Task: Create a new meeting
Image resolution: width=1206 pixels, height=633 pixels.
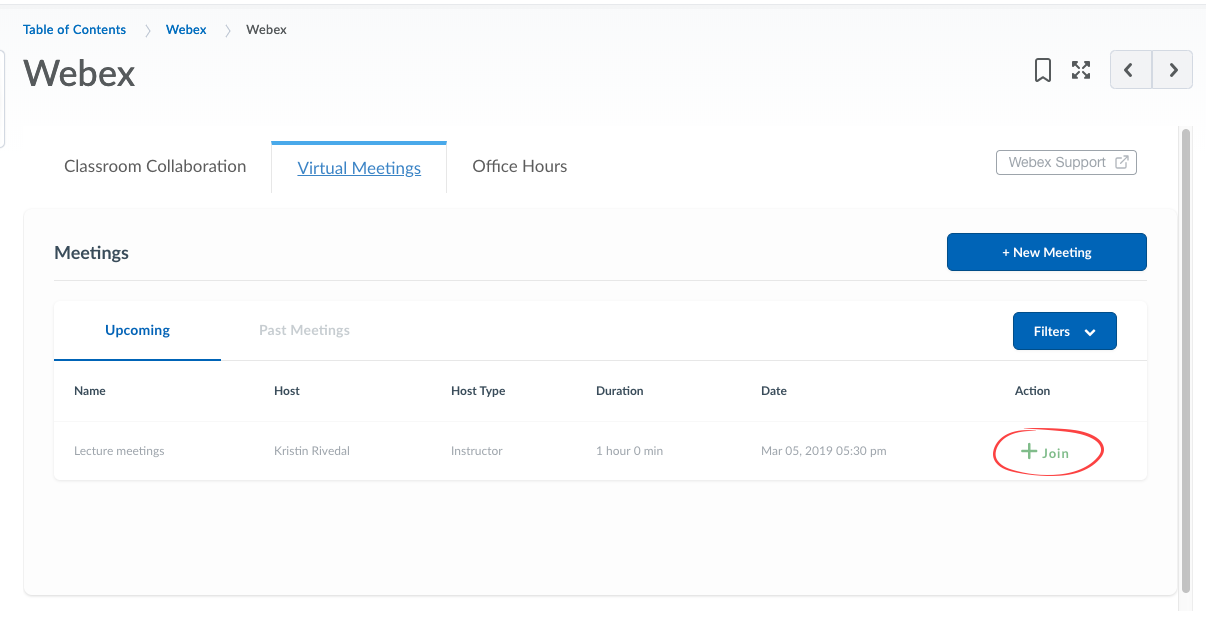Action: pos(1047,252)
